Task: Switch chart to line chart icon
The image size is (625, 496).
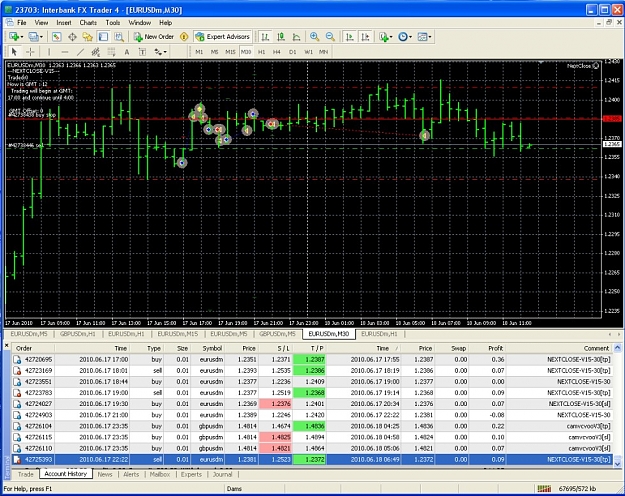Action: pyautogui.click(x=296, y=37)
